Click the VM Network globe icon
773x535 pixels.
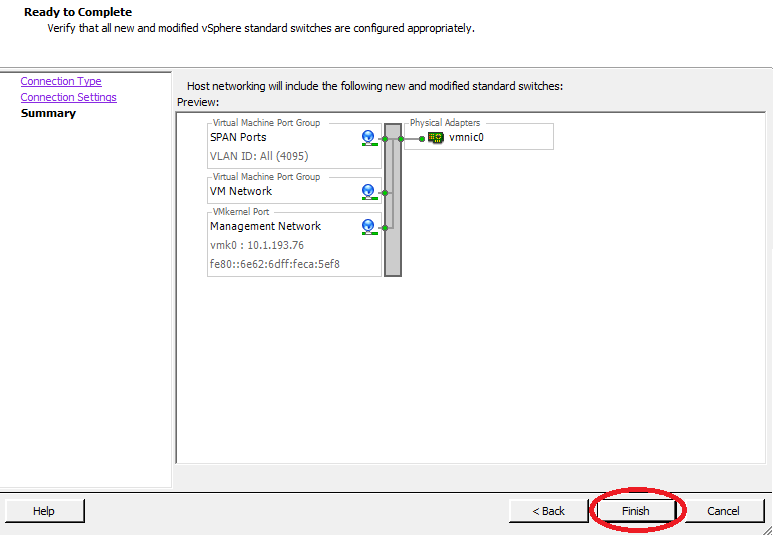click(369, 192)
